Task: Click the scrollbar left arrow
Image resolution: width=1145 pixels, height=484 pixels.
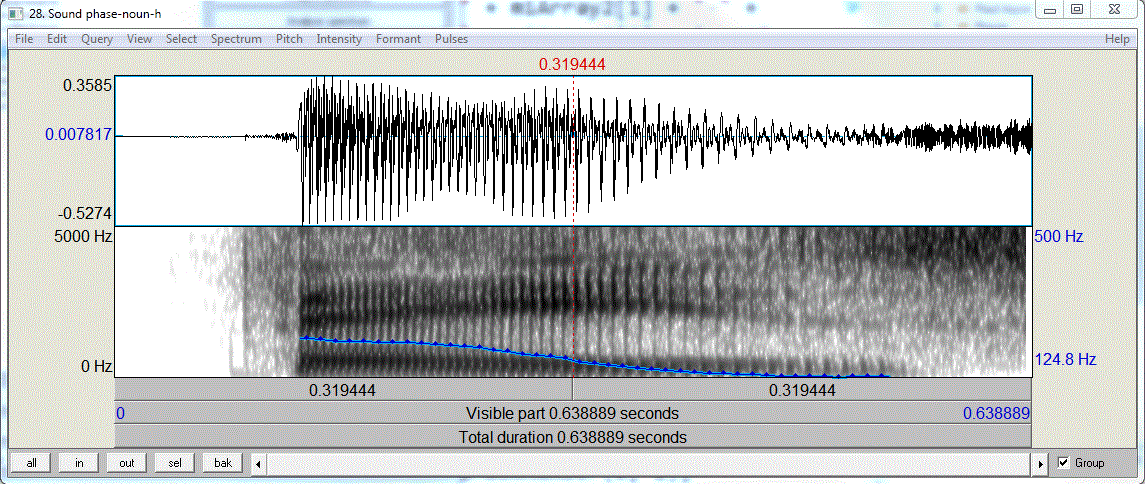Action: pyautogui.click(x=258, y=464)
